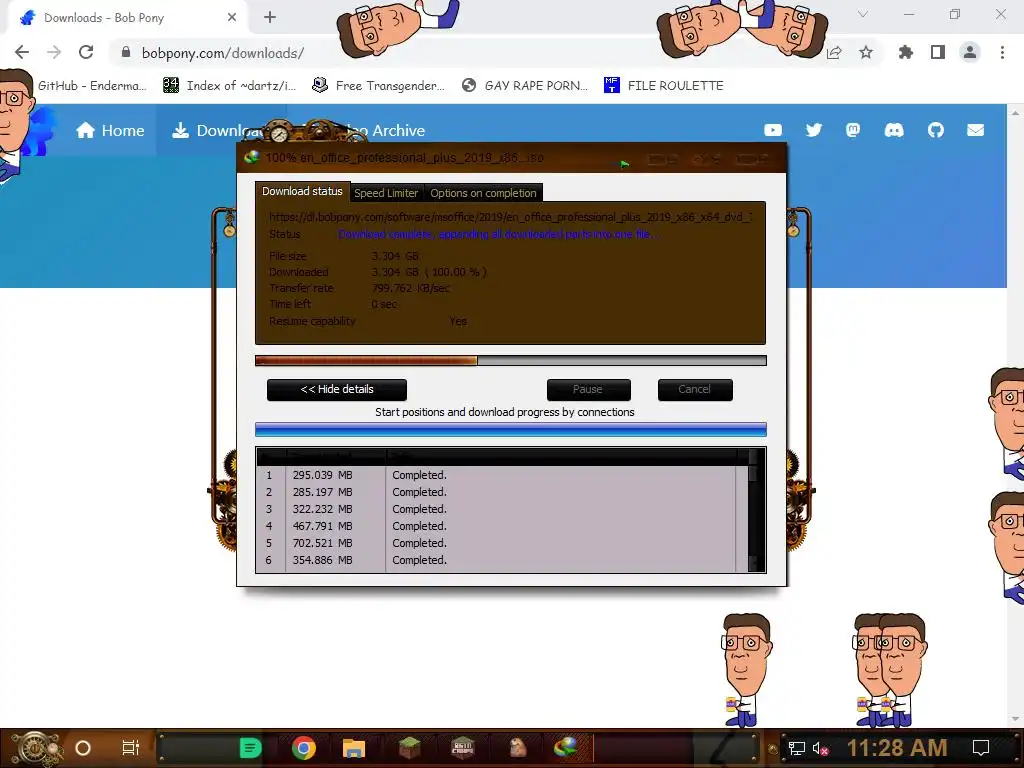
Task: Select connection row 1 with 295.039 MB
Action: pyautogui.click(x=496, y=475)
